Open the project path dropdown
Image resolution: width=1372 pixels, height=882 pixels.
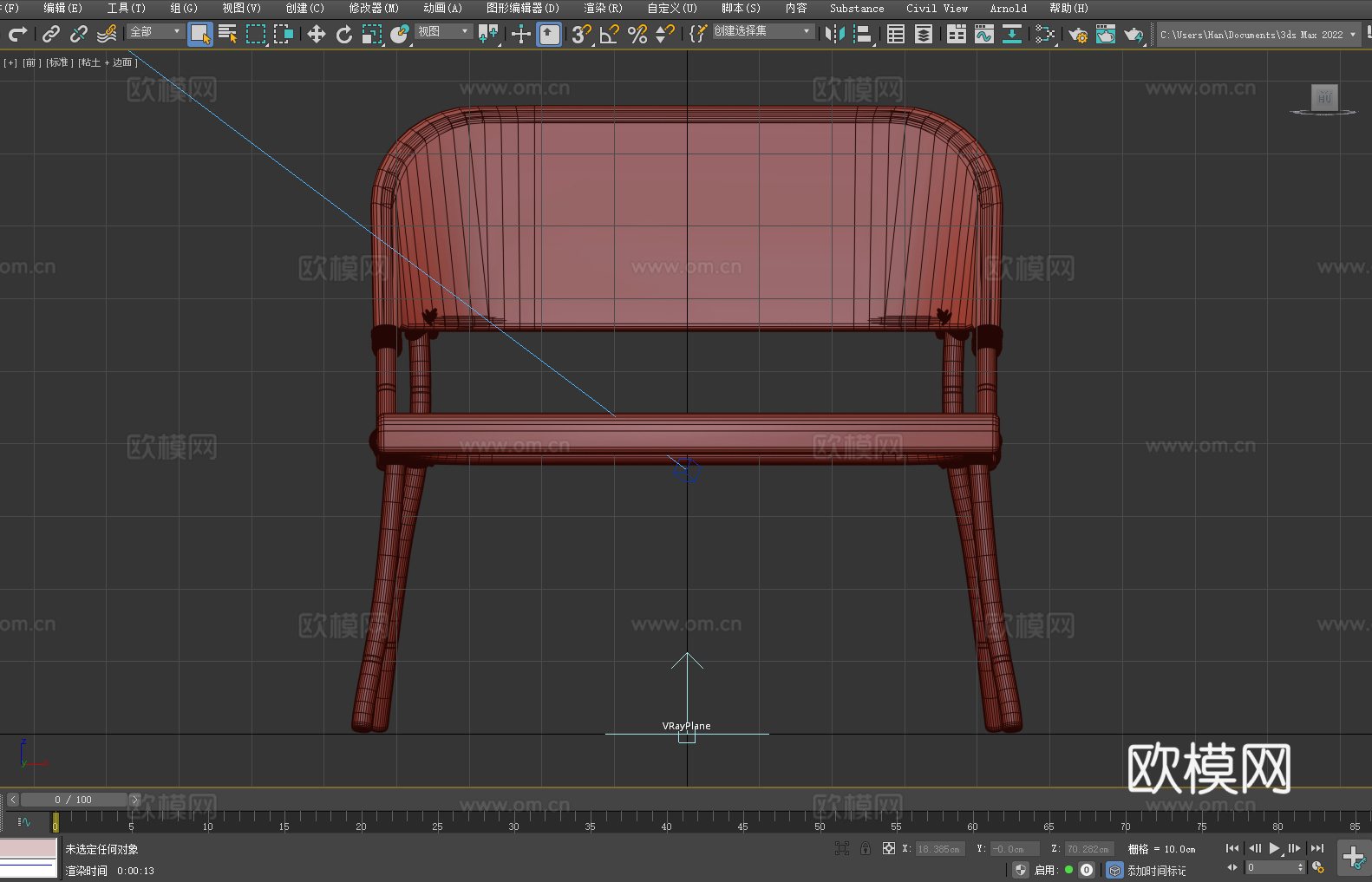(1258, 35)
